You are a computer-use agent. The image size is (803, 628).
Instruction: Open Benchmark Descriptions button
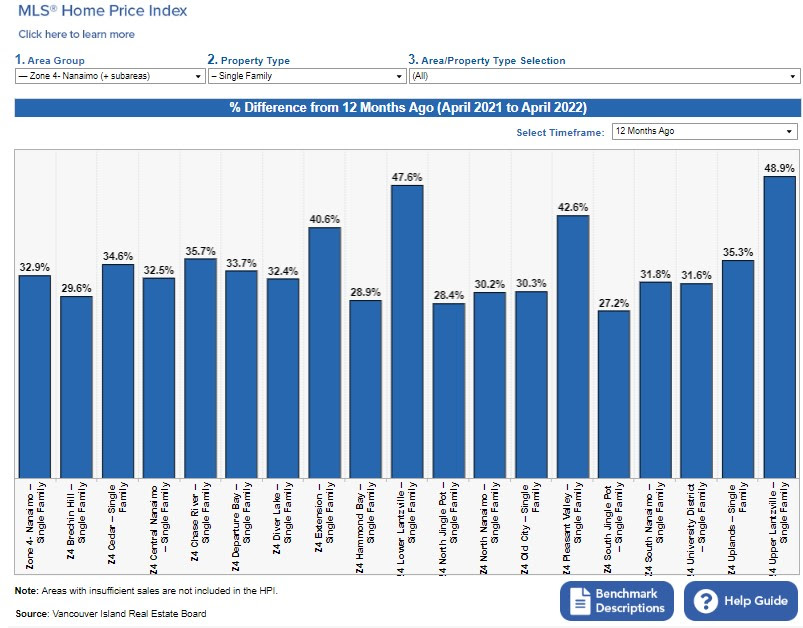point(614,601)
